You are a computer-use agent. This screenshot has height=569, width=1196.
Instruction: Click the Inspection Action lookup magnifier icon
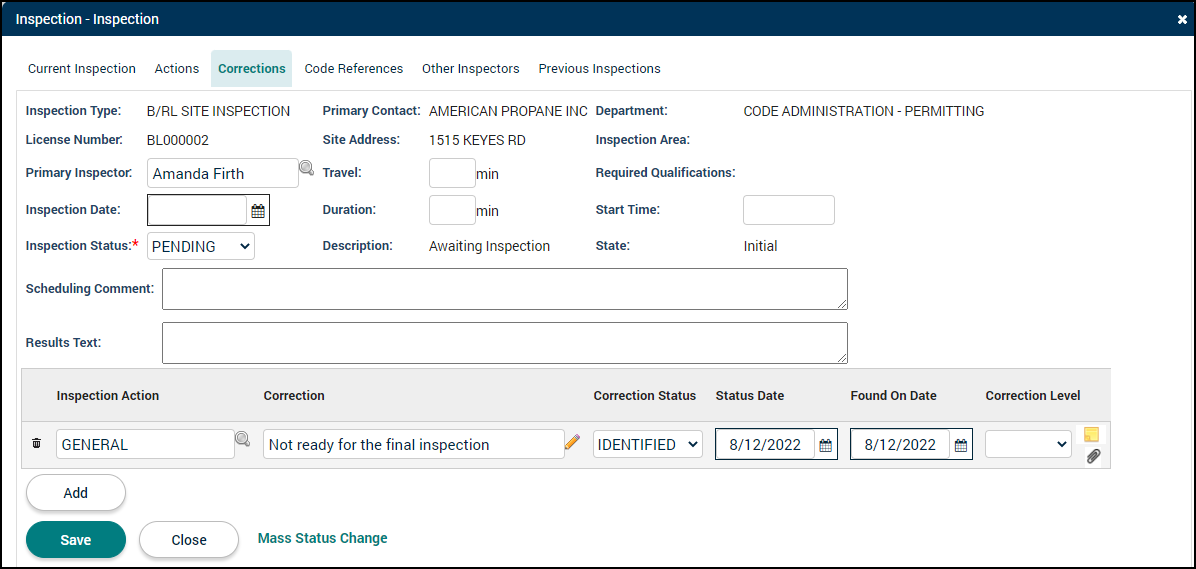point(243,439)
